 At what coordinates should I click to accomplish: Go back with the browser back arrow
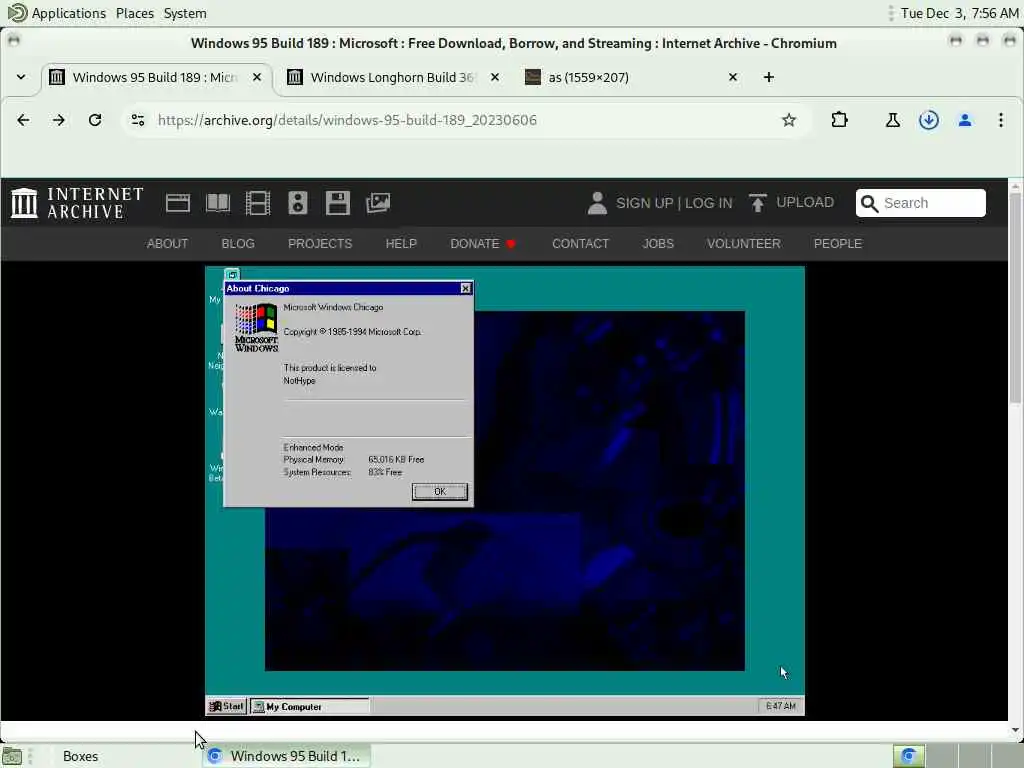[x=23, y=120]
